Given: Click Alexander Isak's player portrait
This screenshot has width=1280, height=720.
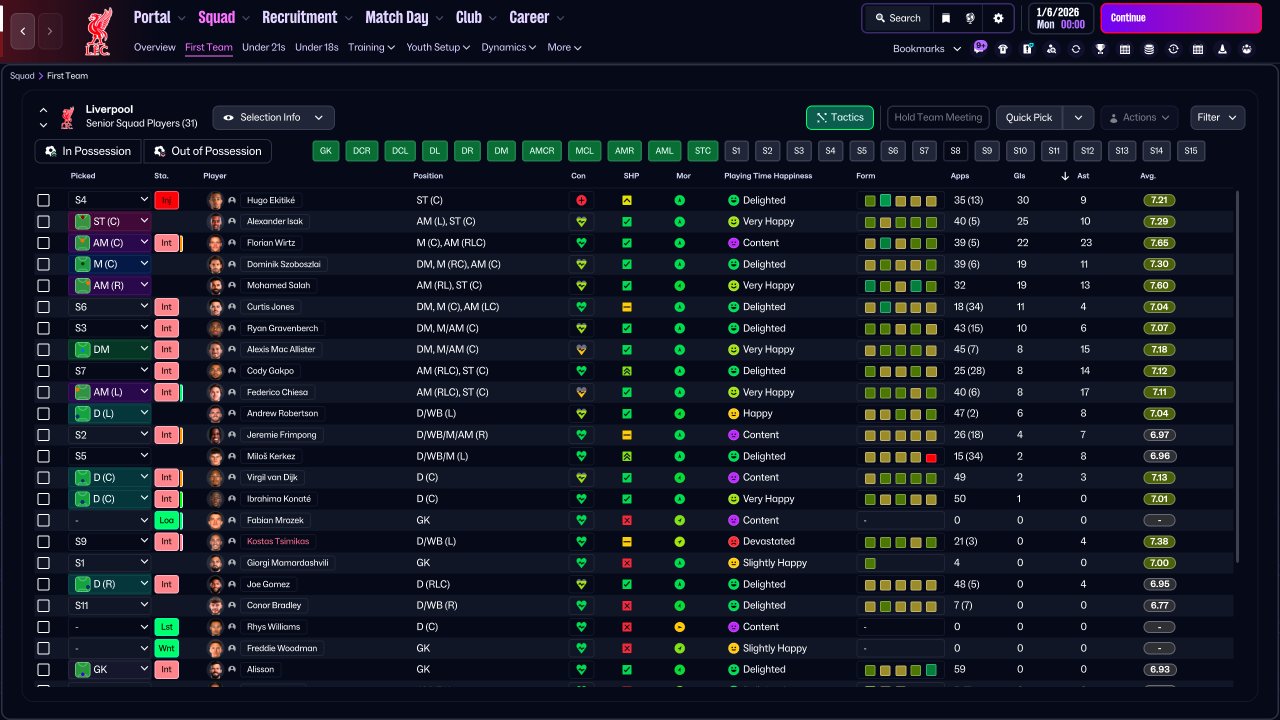Looking at the screenshot, I should tap(215, 221).
